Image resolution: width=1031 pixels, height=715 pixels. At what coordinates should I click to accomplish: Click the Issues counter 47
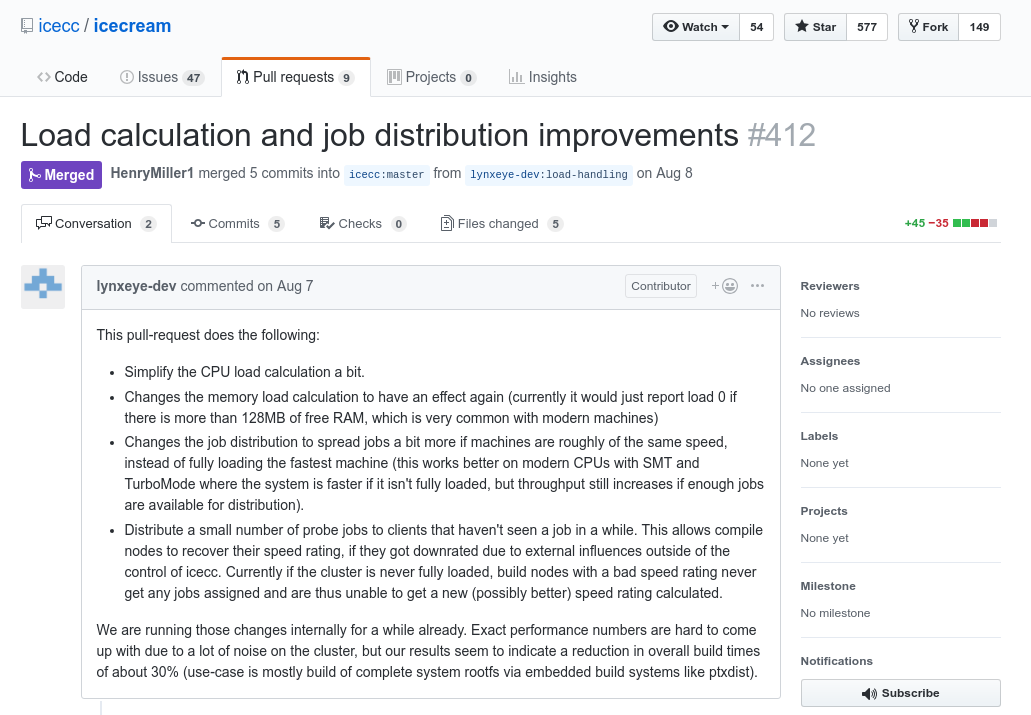pyautogui.click(x=193, y=78)
